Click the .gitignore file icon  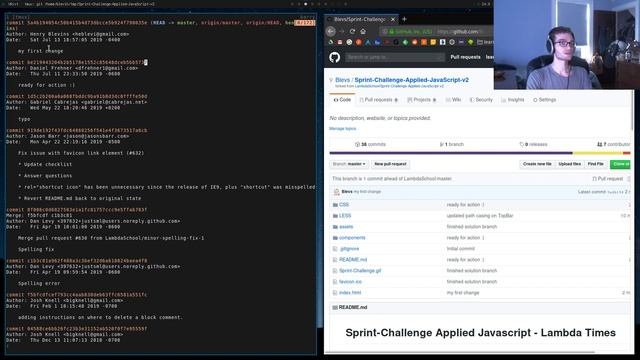point(335,249)
